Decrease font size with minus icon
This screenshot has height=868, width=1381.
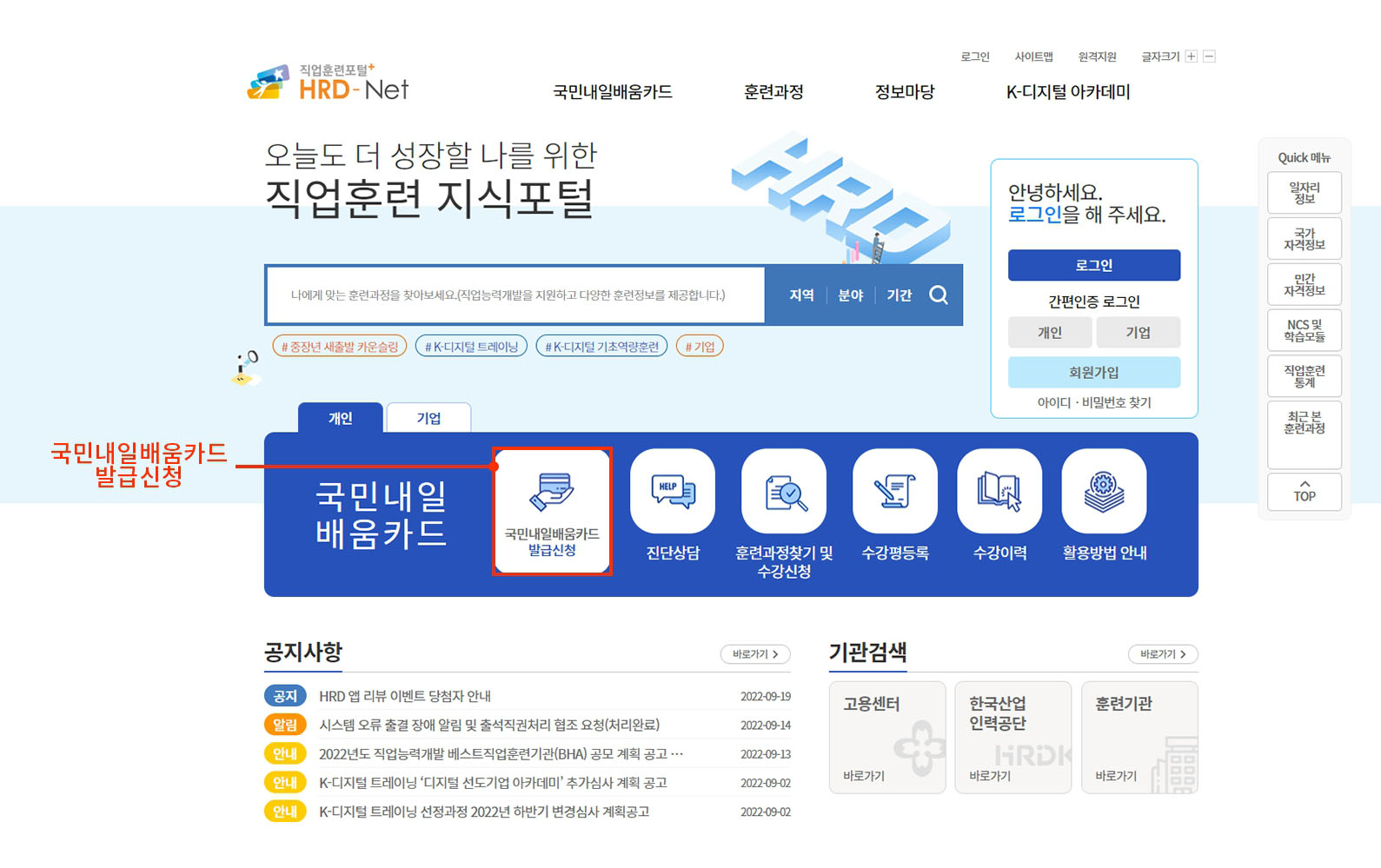click(1209, 56)
